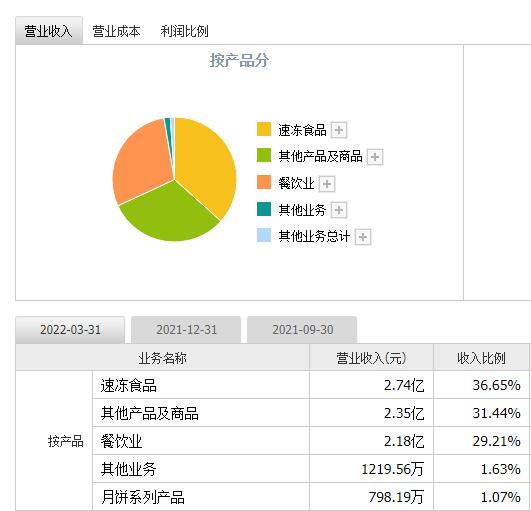This screenshot has height=511, width=531.
Task: Click the orange 餐饮业 legend swatch
Action: (x=264, y=182)
